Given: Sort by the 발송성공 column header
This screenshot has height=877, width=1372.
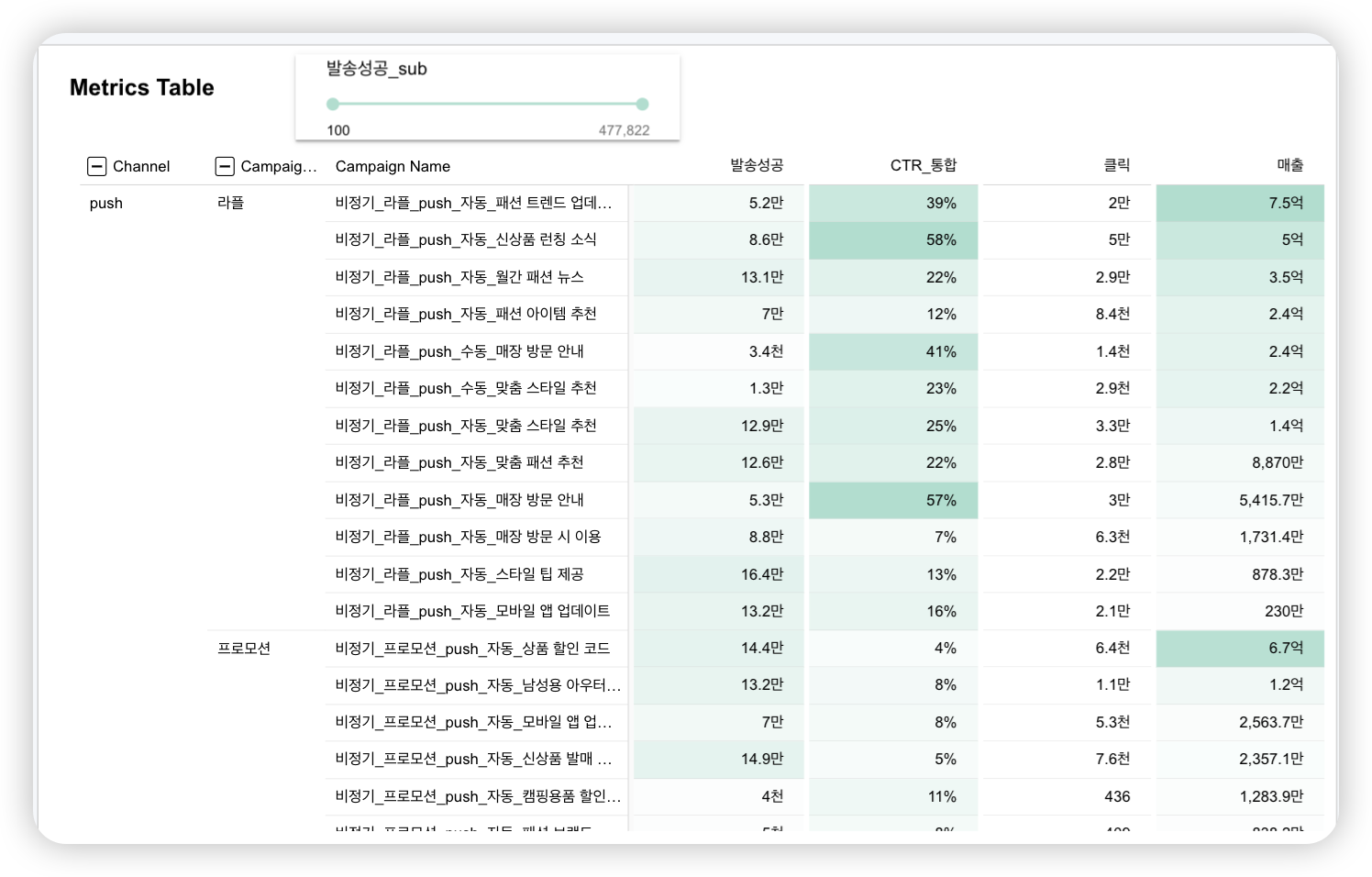Looking at the screenshot, I should pyautogui.click(x=757, y=165).
